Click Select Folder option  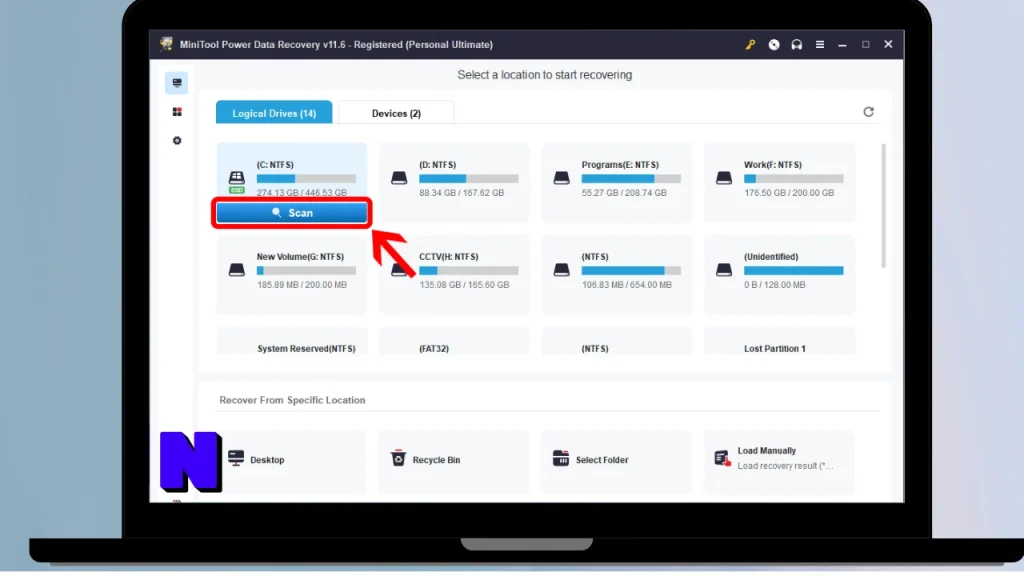point(616,460)
